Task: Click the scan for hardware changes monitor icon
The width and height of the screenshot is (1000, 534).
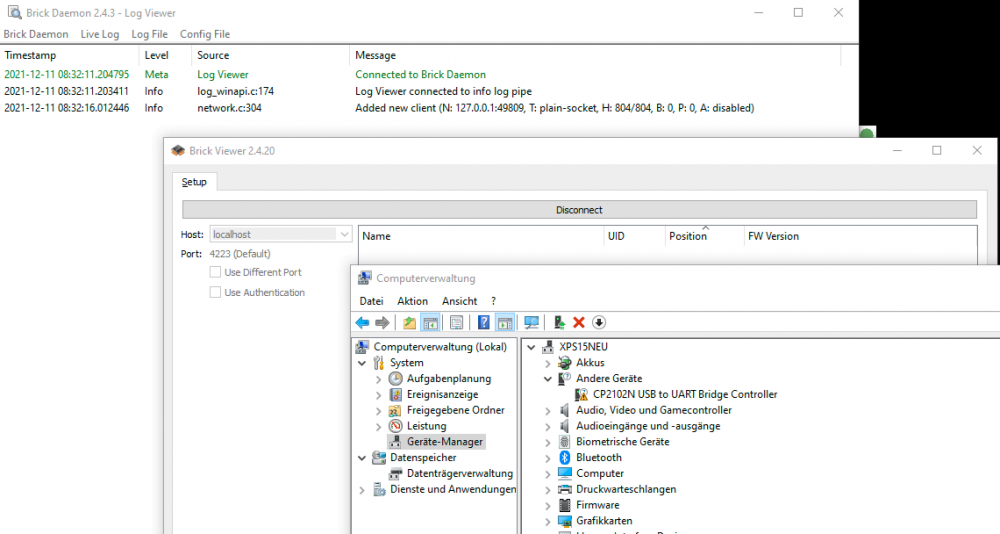Action: [x=531, y=322]
